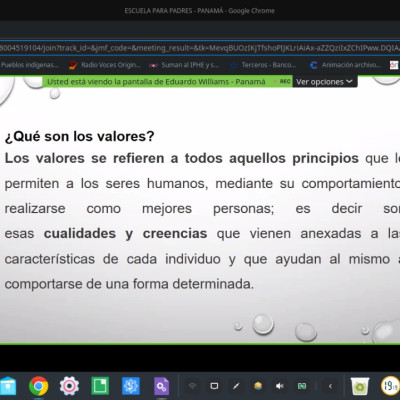This screenshot has width=400, height=400.
Task: Launch the green spreadsheet app in taskbar
Action: point(100,386)
